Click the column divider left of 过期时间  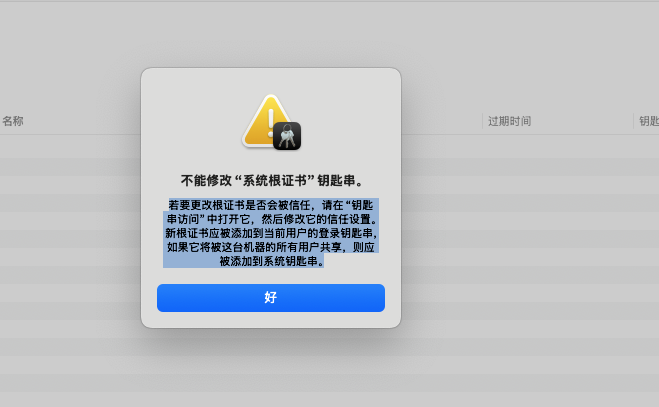click(482, 121)
